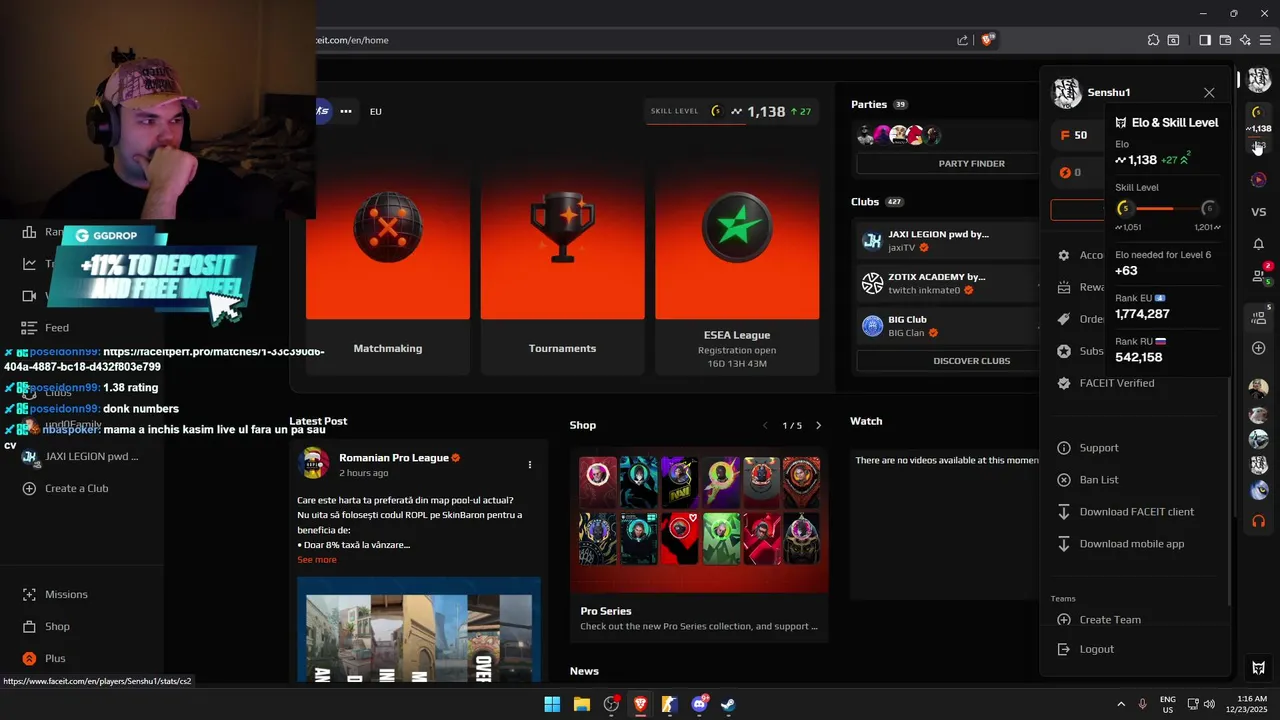
Task: Open Steam from taskbar
Action: 728,704
